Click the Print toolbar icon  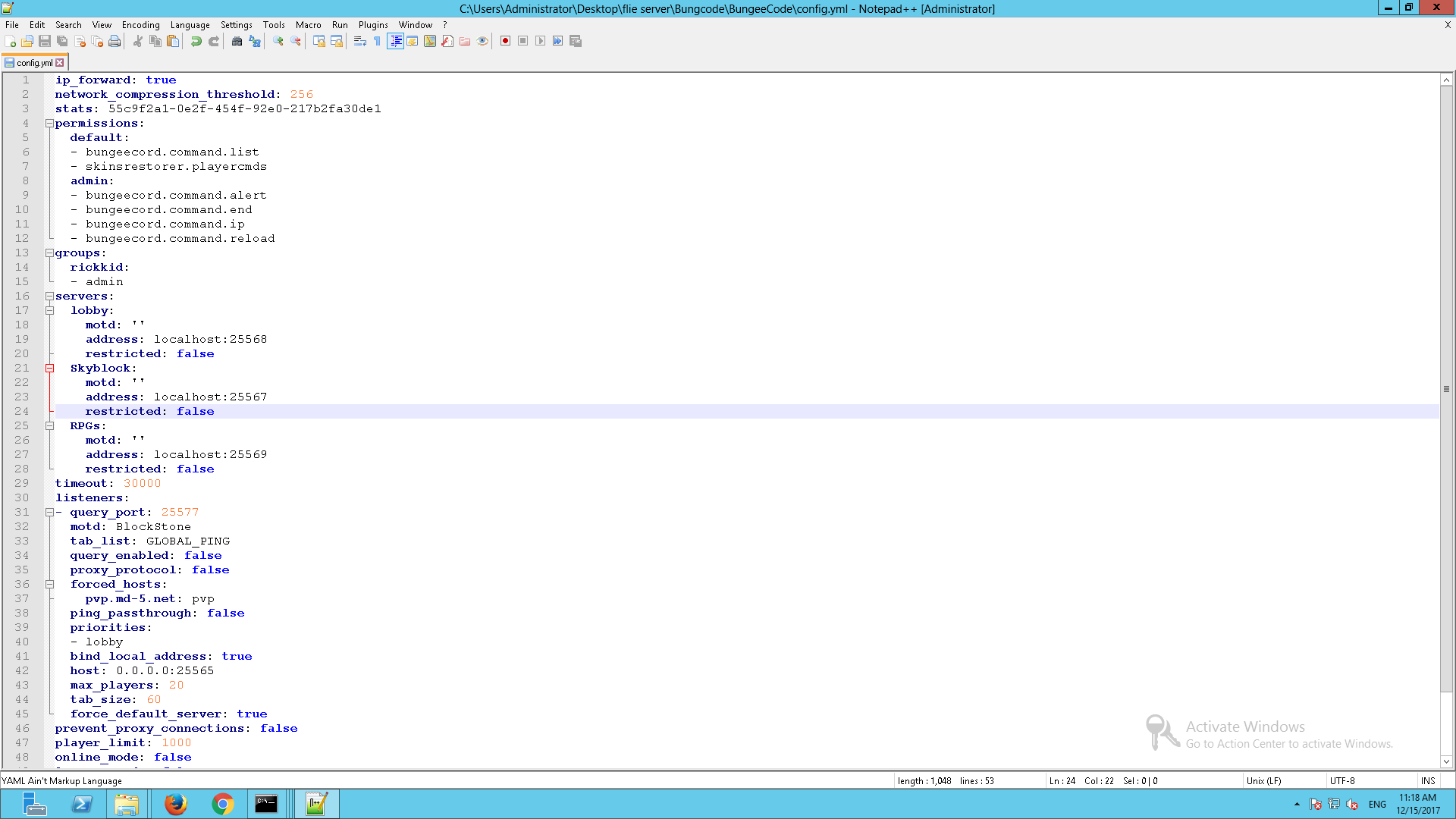click(x=115, y=41)
